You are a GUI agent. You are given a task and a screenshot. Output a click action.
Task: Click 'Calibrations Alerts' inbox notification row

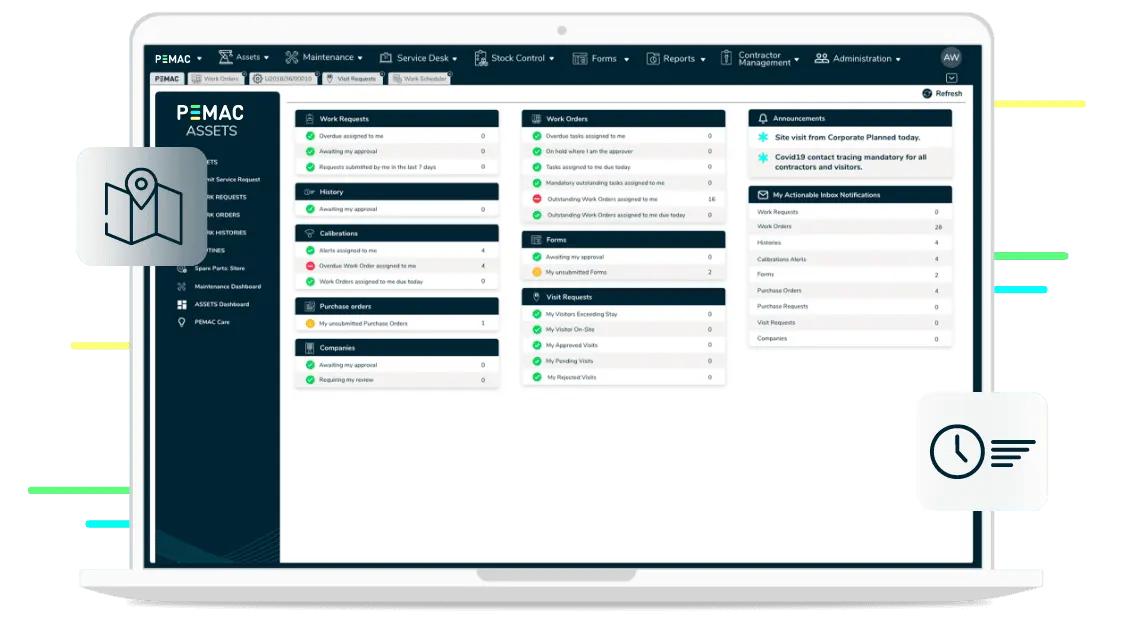click(x=850, y=259)
